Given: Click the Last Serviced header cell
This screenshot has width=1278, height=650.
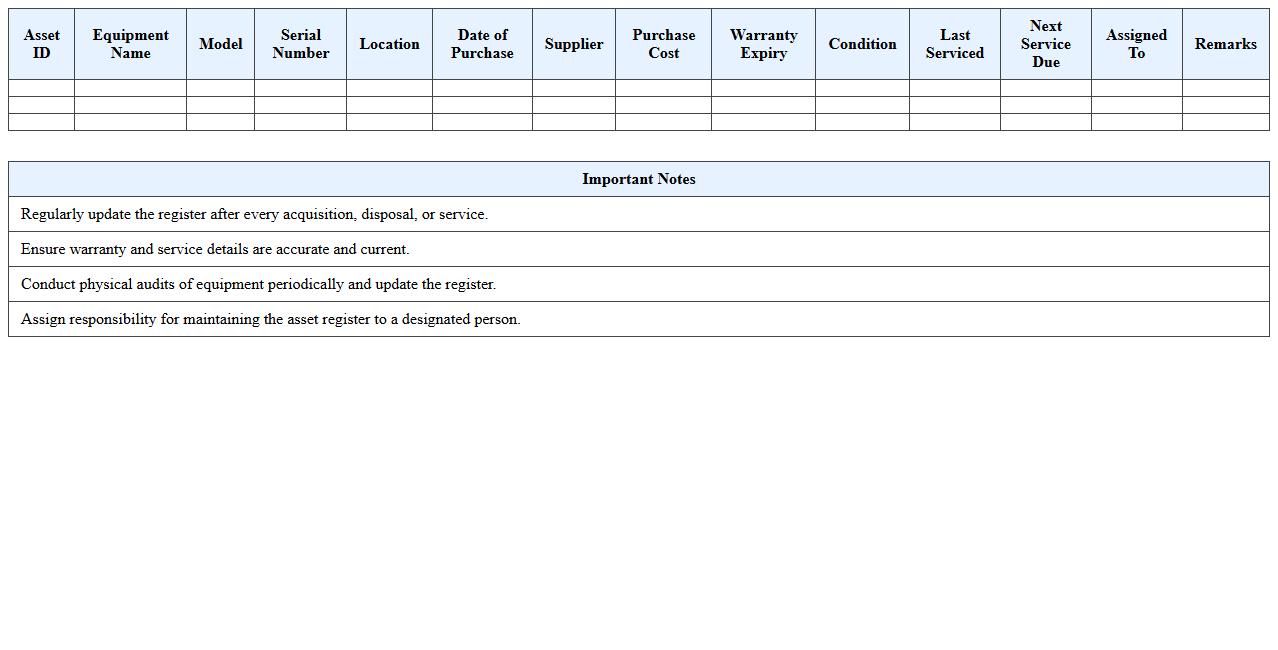Looking at the screenshot, I should click(954, 44).
